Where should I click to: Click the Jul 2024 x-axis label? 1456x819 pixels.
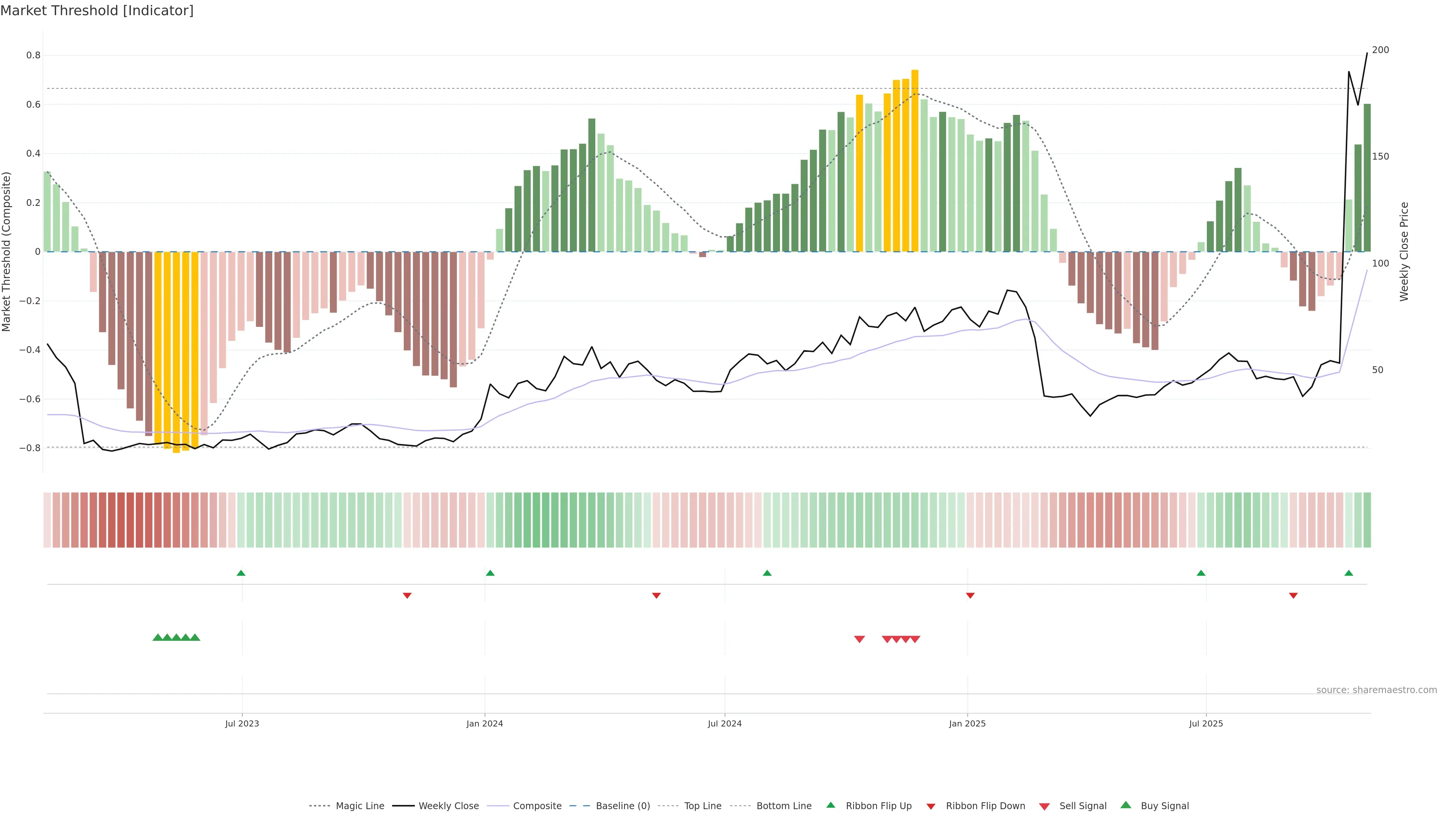pos(725,723)
